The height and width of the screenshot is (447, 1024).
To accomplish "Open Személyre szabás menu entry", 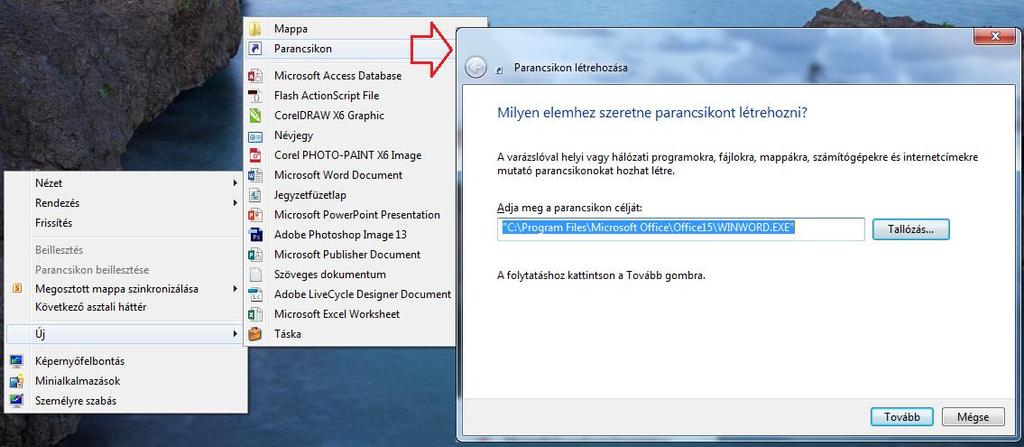I will 125,401.
